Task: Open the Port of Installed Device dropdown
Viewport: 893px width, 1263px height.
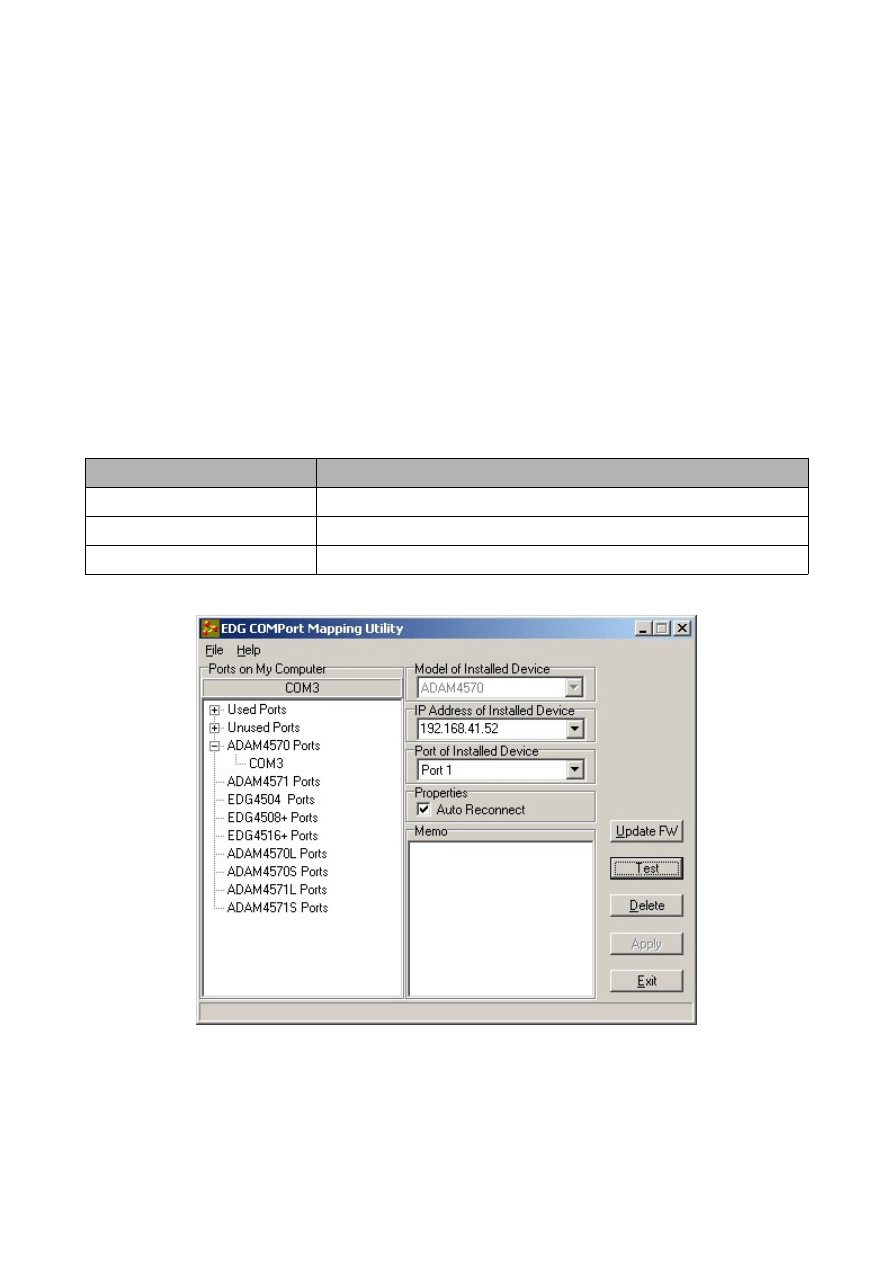Action: point(574,770)
